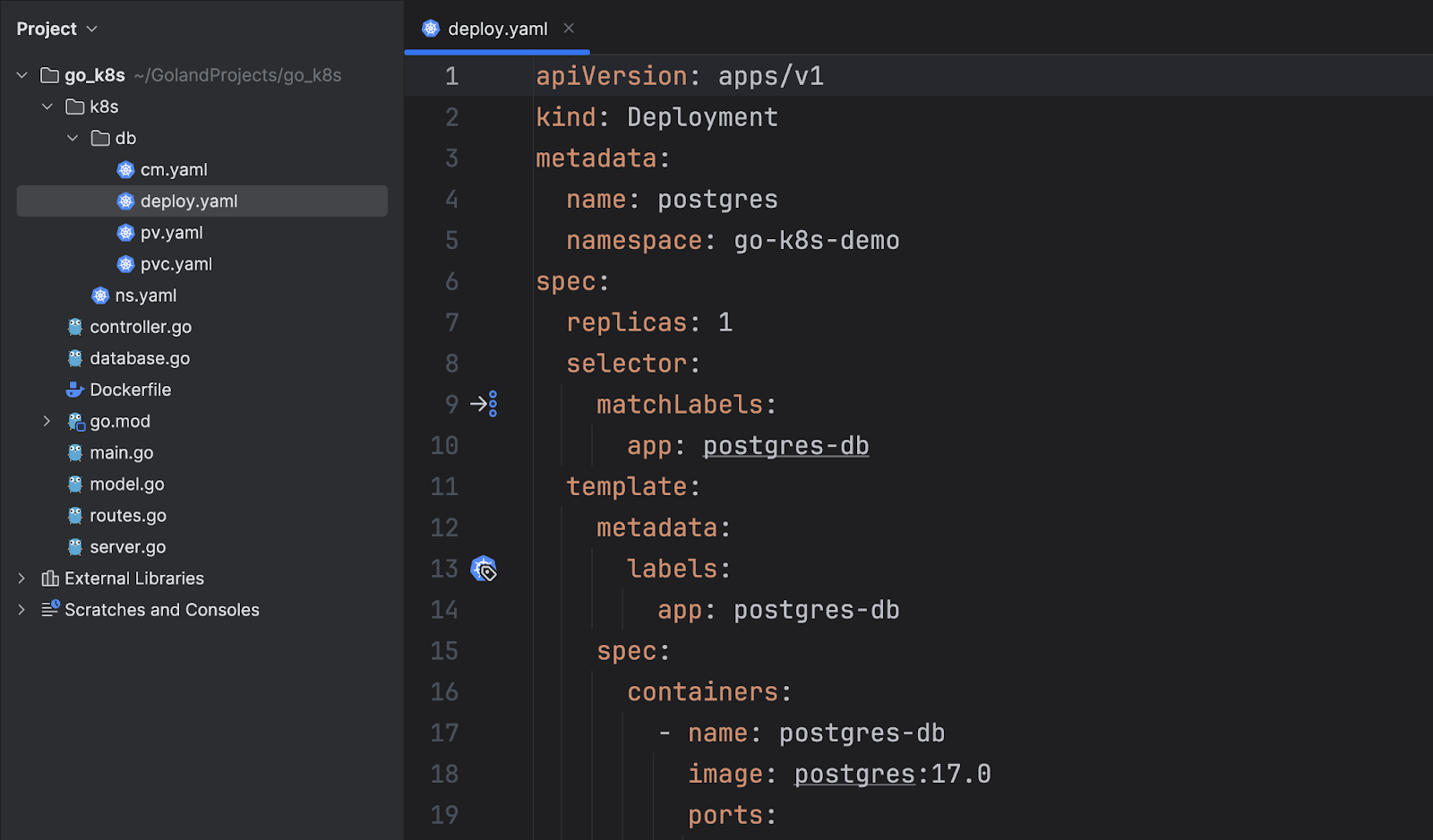The image size is (1433, 840).
Task: Expand Scratches and Consoles
Action: coord(22,610)
